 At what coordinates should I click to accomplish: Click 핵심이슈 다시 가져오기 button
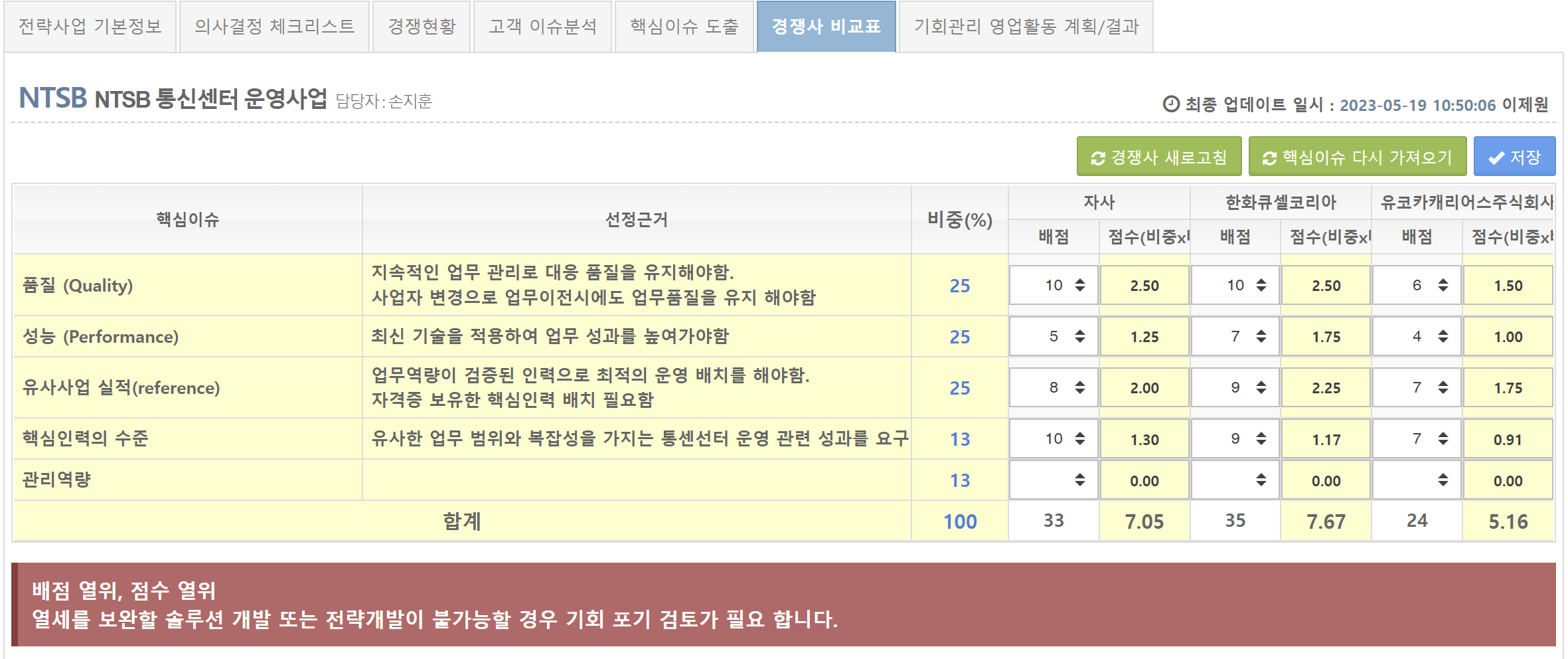(1358, 157)
